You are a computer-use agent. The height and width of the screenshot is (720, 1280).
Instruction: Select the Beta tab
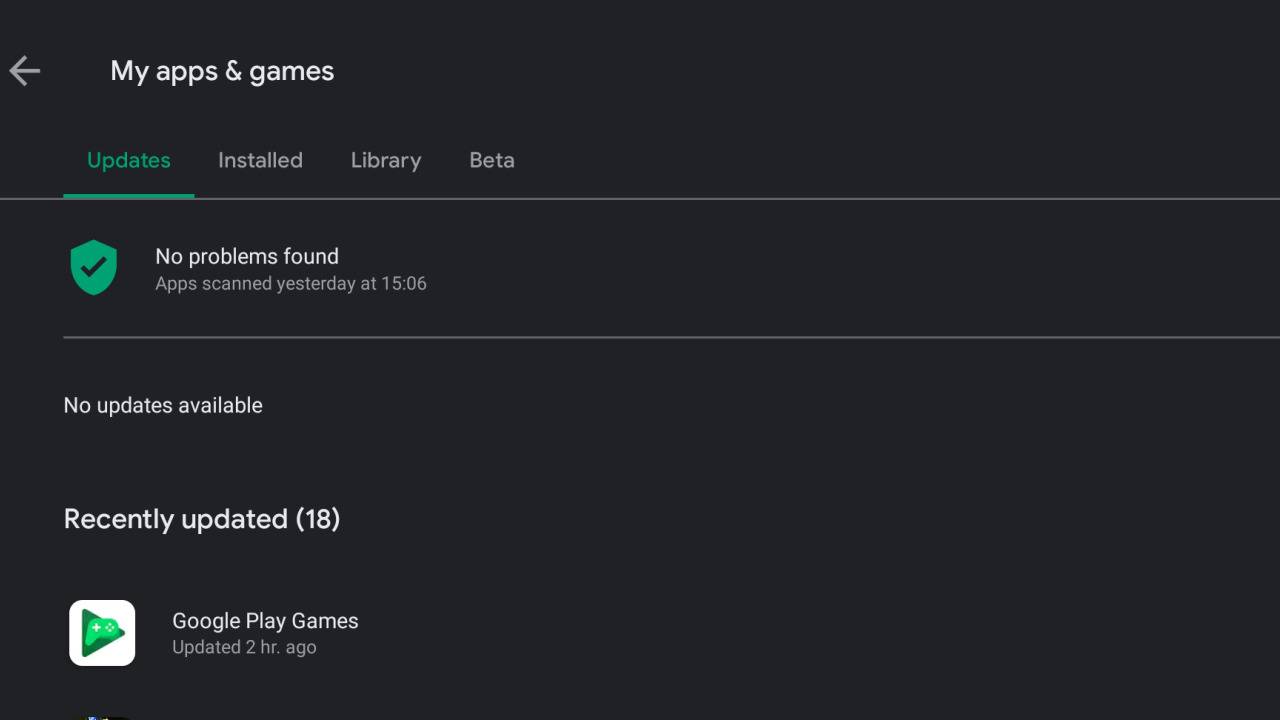[x=492, y=160]
